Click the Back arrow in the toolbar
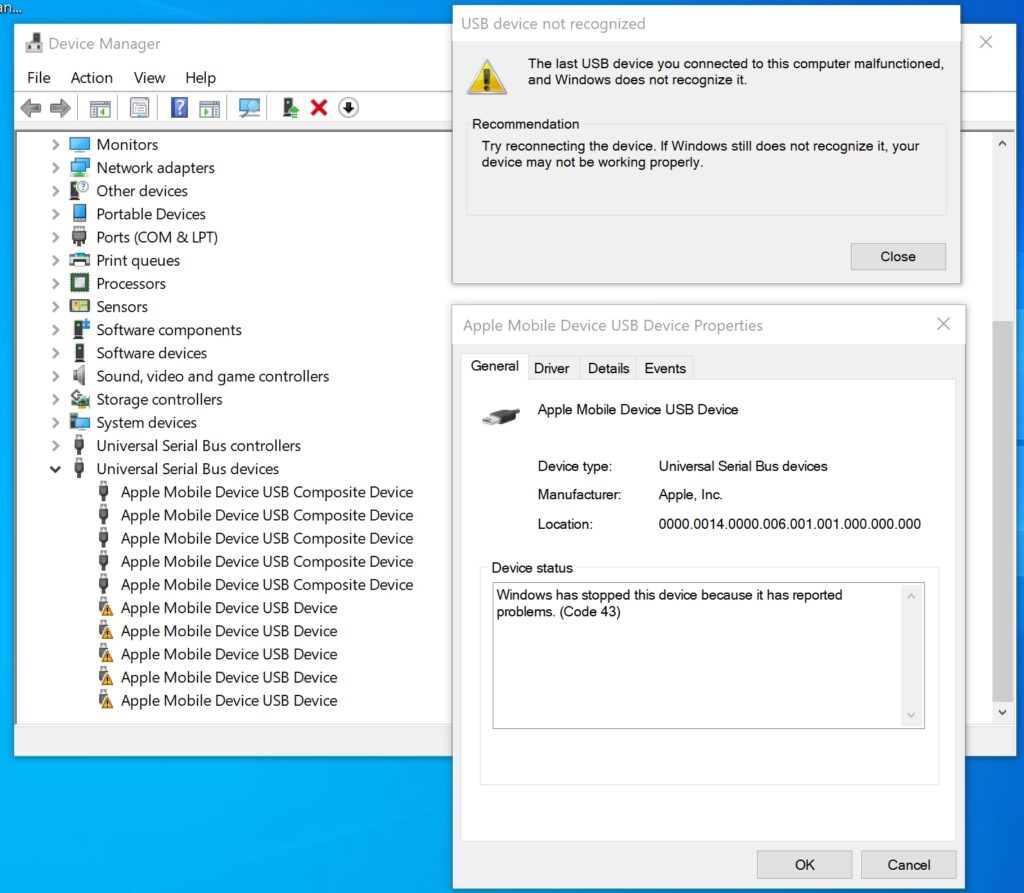Viewport: 1024px width, 893px height. point(31,108)
